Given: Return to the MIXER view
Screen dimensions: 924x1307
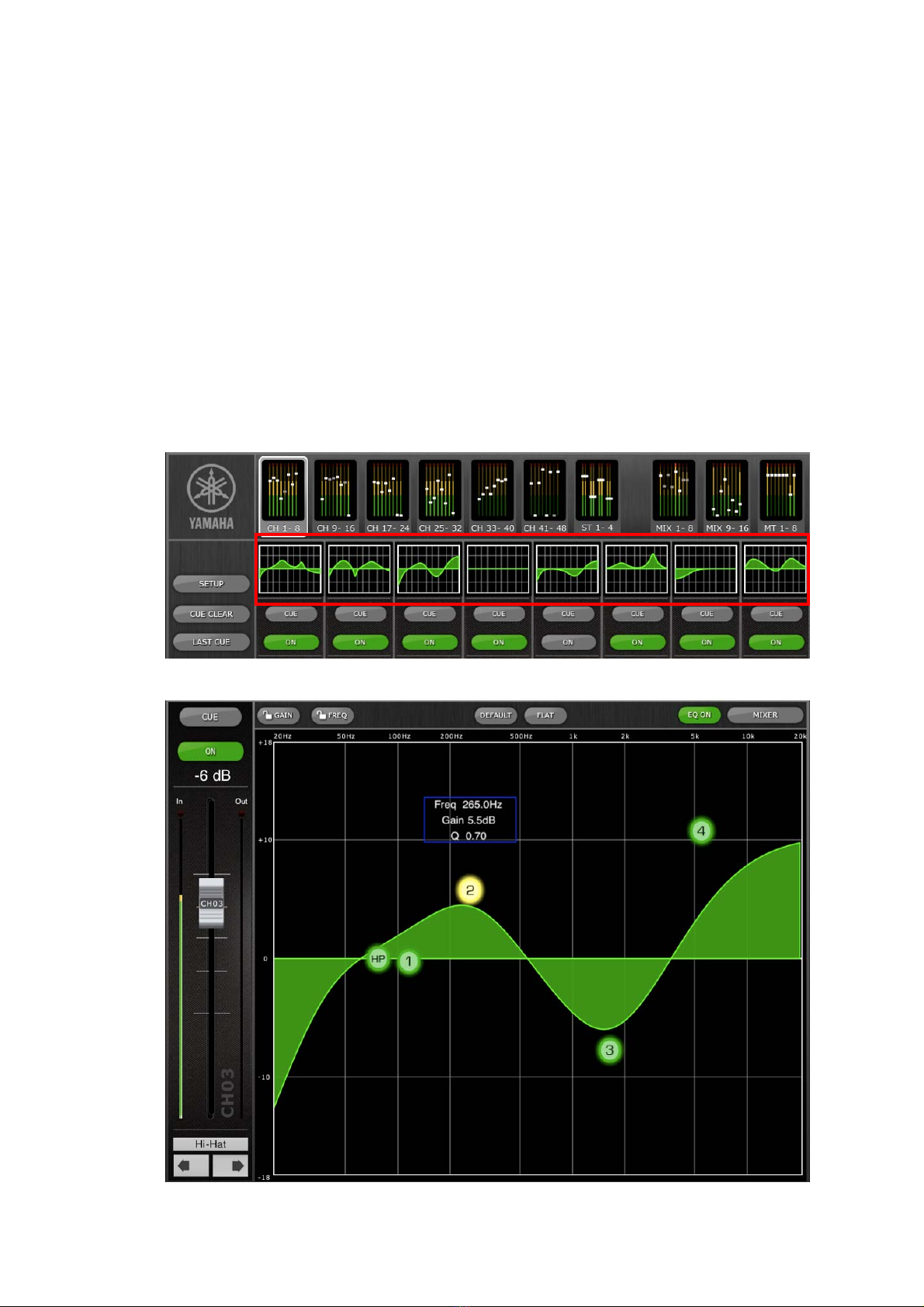Looking at the screenshot, I should point(765,715).
